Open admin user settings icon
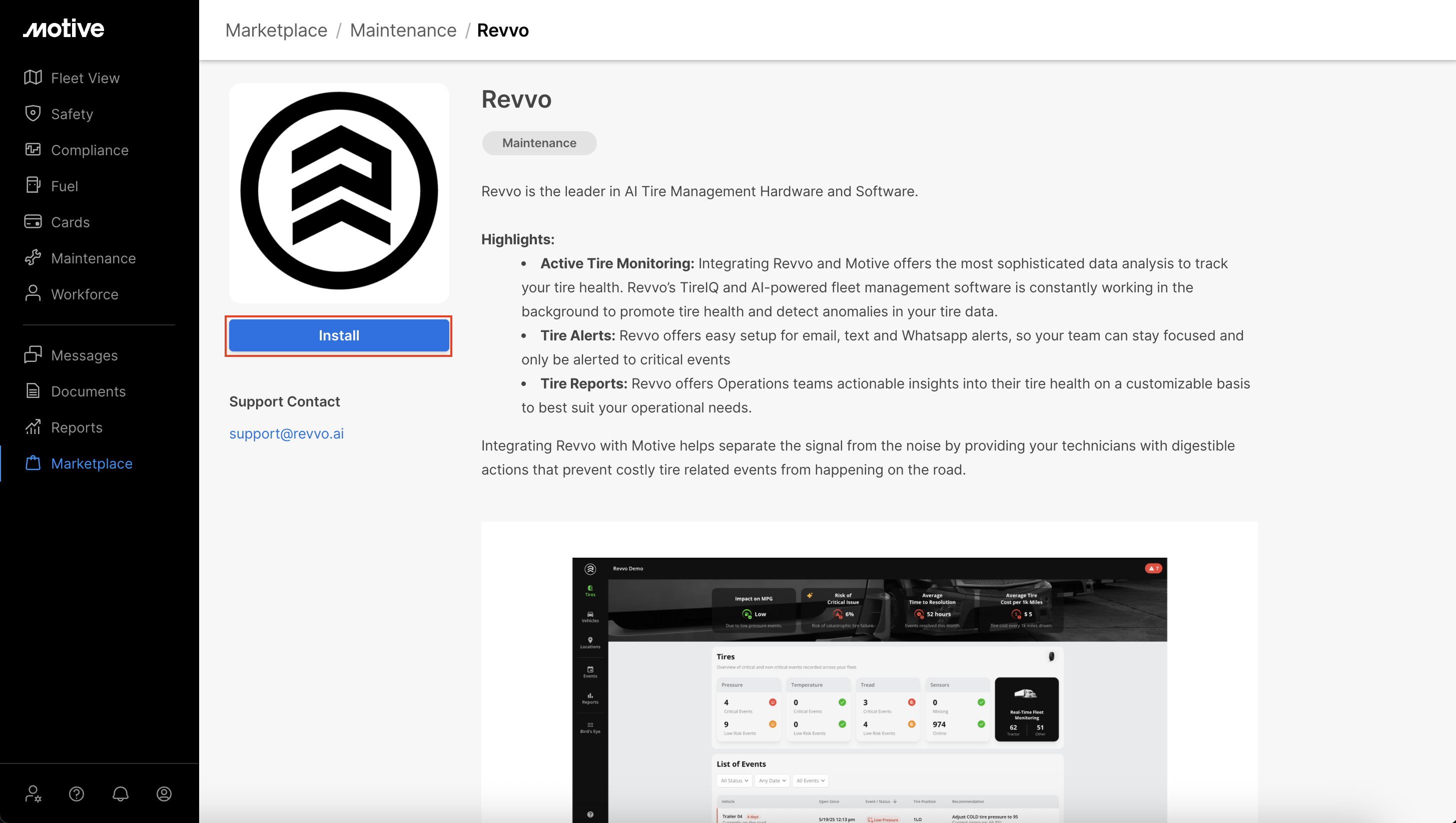The height and width of the screenshot is (823, 1456). pos(33,794)
